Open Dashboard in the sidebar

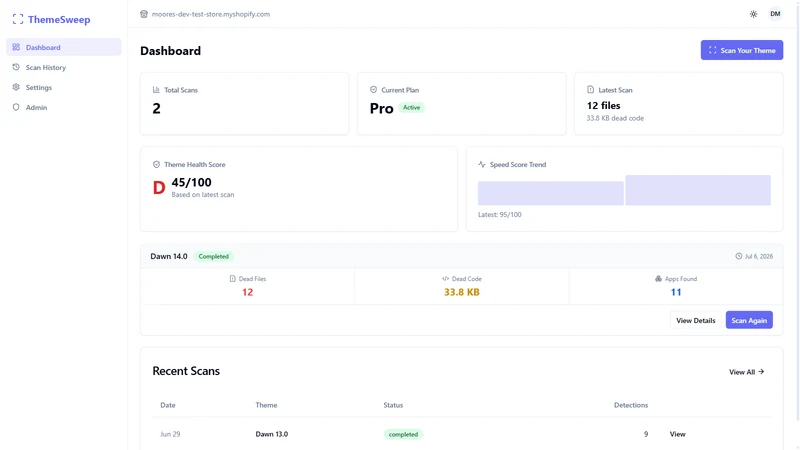coord(64,47)
